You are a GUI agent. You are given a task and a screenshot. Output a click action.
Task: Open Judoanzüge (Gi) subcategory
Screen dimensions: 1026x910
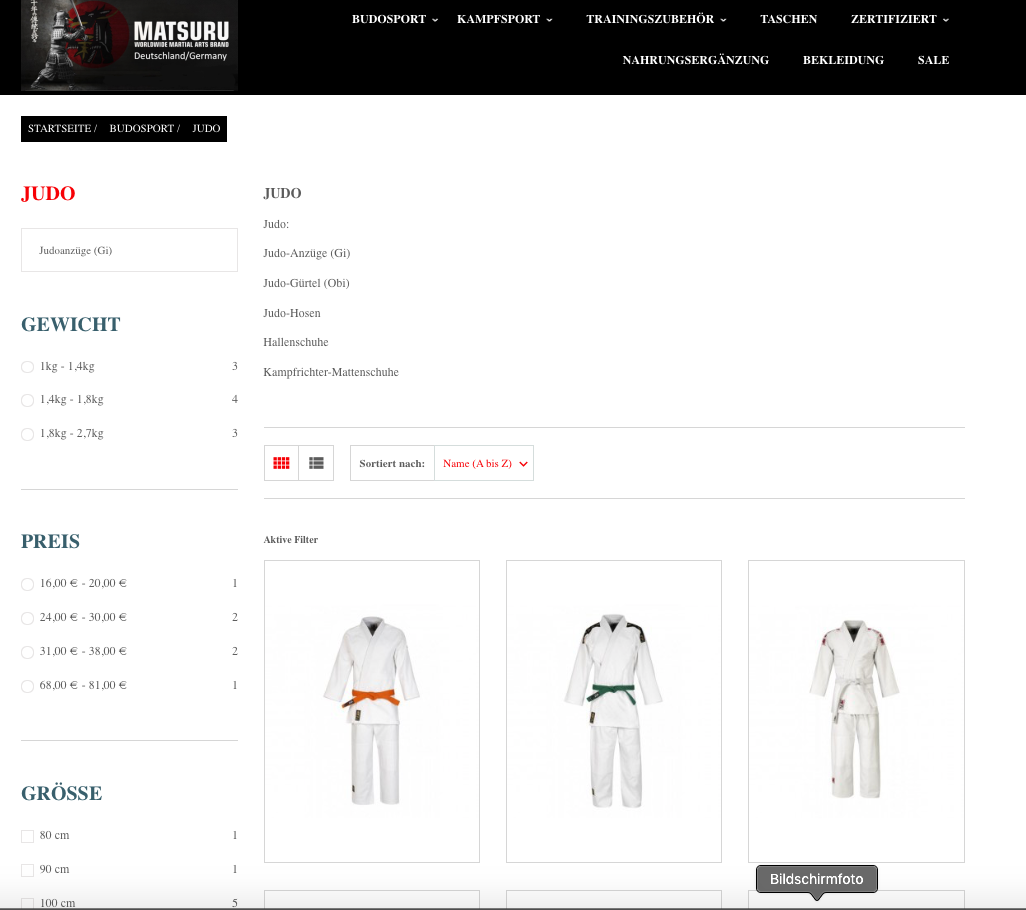(x=129, y=250)
